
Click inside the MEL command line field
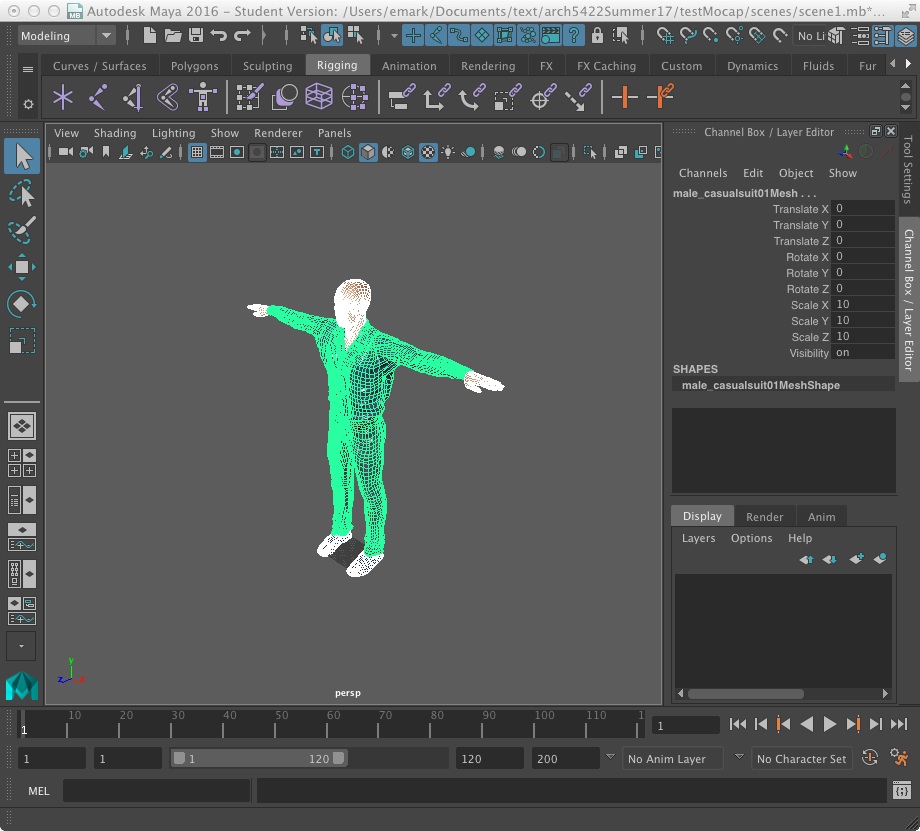(155, 790)
